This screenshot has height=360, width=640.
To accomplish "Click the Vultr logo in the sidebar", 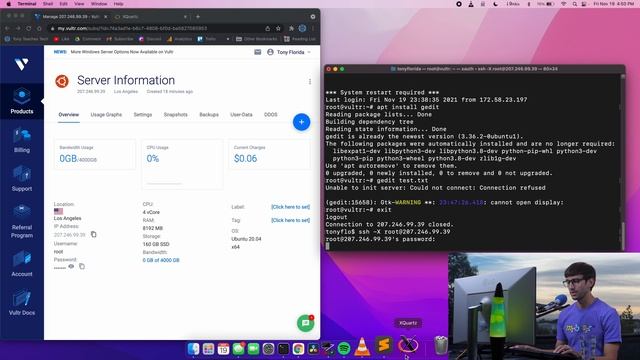I will (x=21, y=64).
